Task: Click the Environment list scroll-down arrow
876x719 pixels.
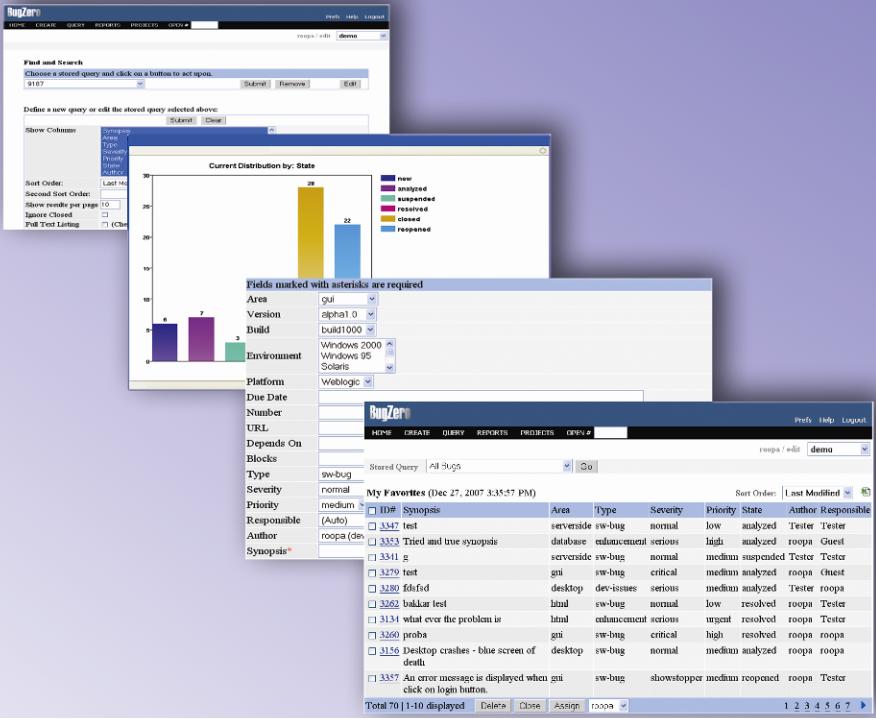Action: (x=388, y=367)
